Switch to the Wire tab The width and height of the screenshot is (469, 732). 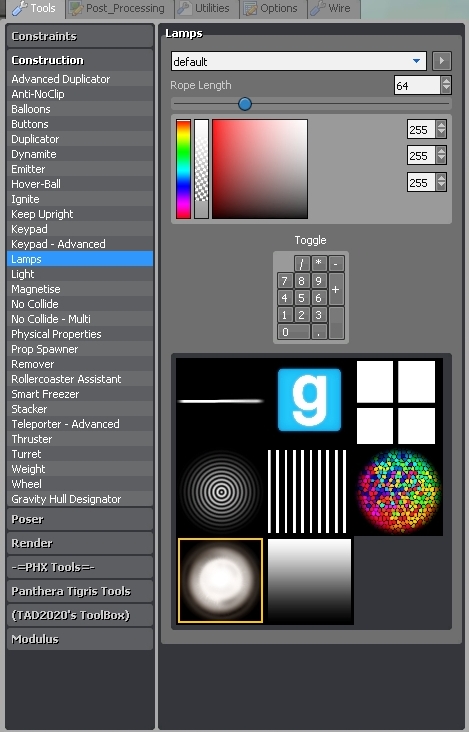[x=333, y=9]
